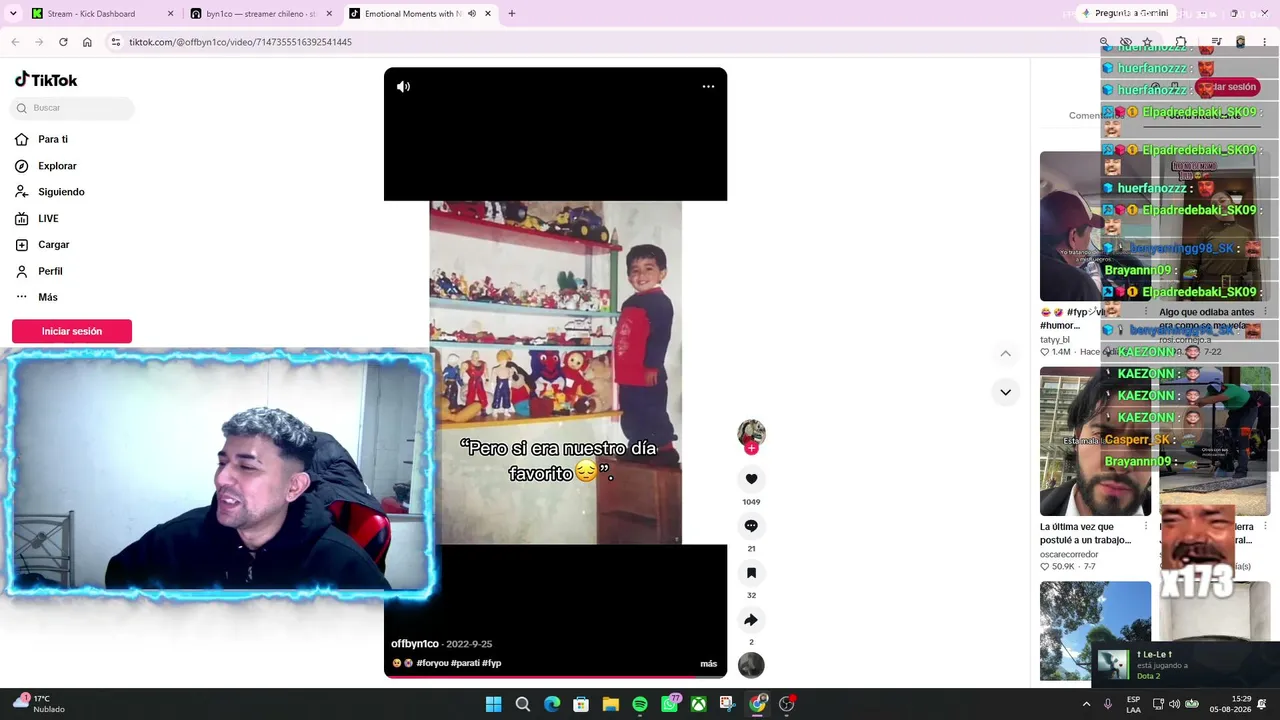Open Microsoft Store from the taskbar
The width and height of the screenshot is (1280, 720).
(x=581, y=705)
